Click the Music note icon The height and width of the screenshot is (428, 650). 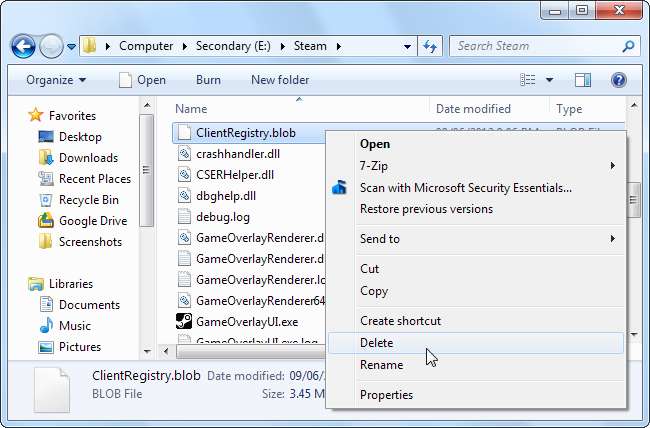[x=46, y=325]
